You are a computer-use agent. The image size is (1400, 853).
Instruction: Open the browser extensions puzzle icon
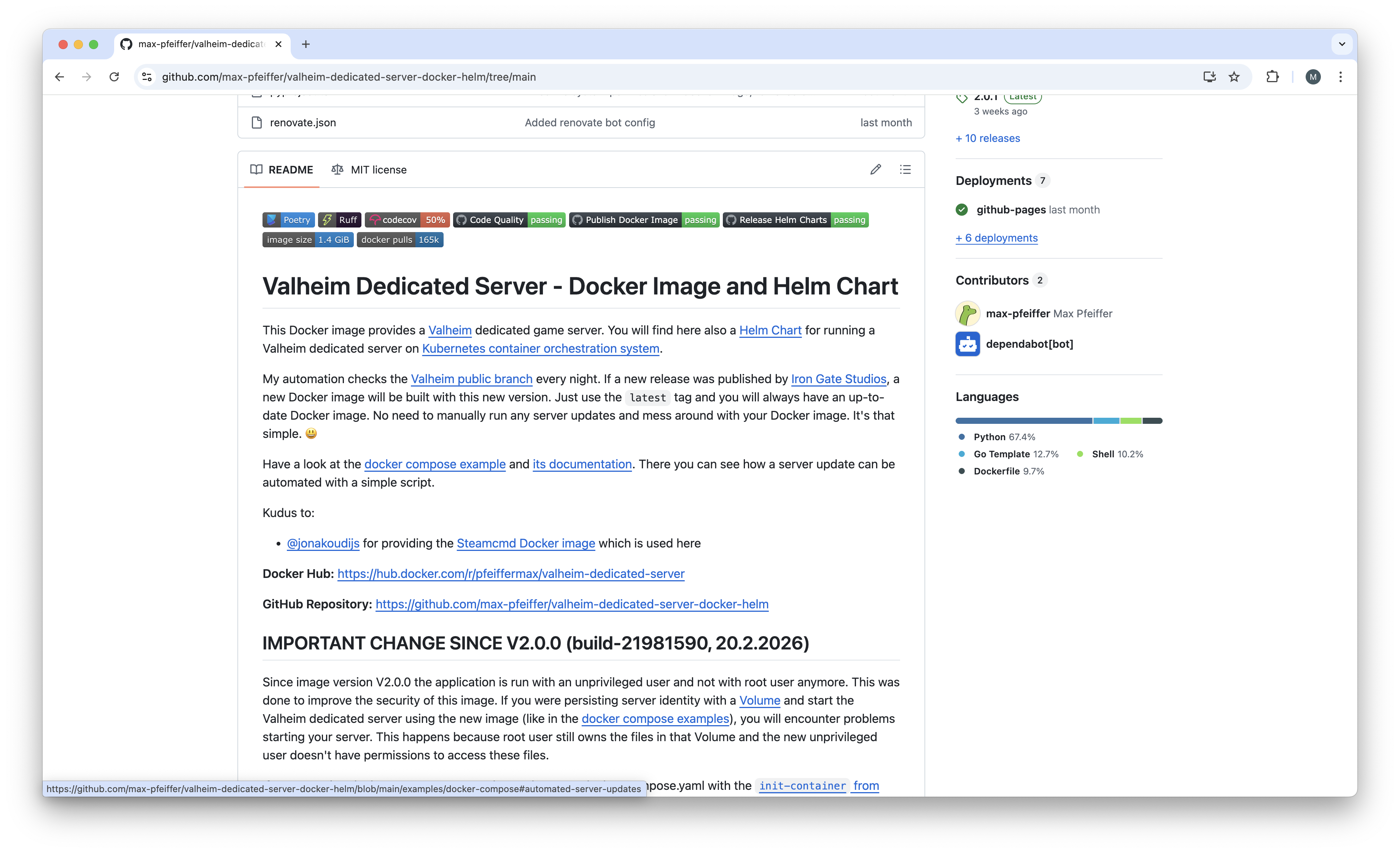tap(1273, 77)
